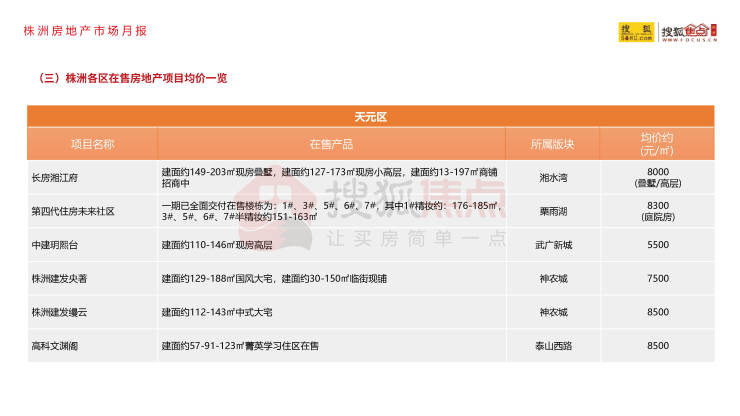Click the 建面约129-188㎡国风大宅 product cell
The image size is (740, 416).
pos(331,279)
